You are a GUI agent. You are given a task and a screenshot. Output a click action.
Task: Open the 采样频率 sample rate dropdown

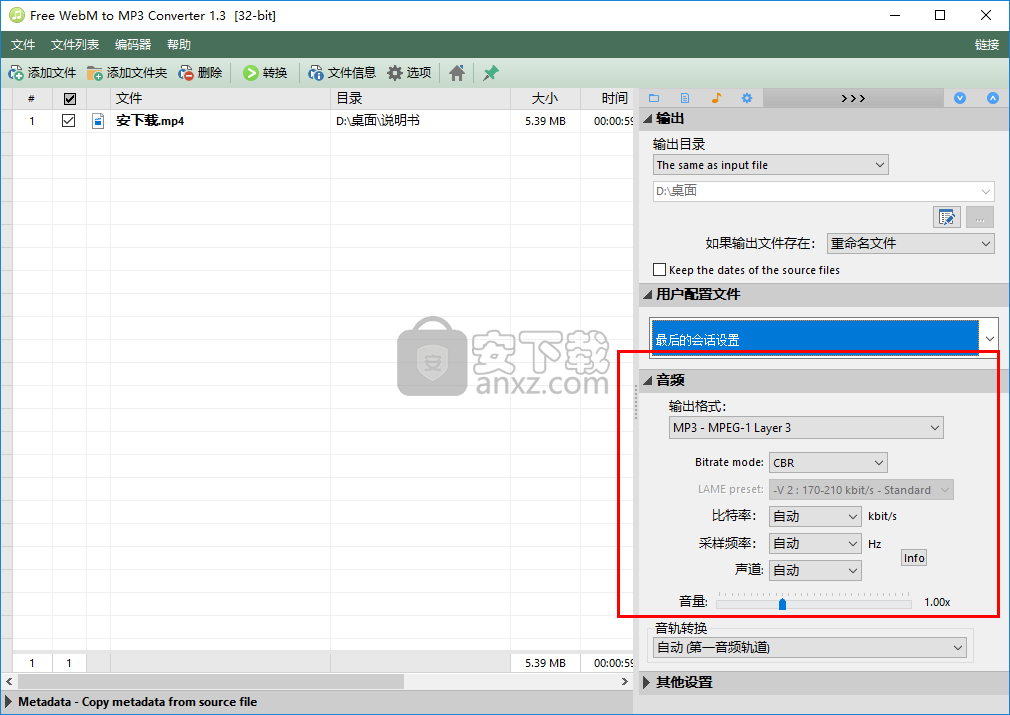coord(814,544)
